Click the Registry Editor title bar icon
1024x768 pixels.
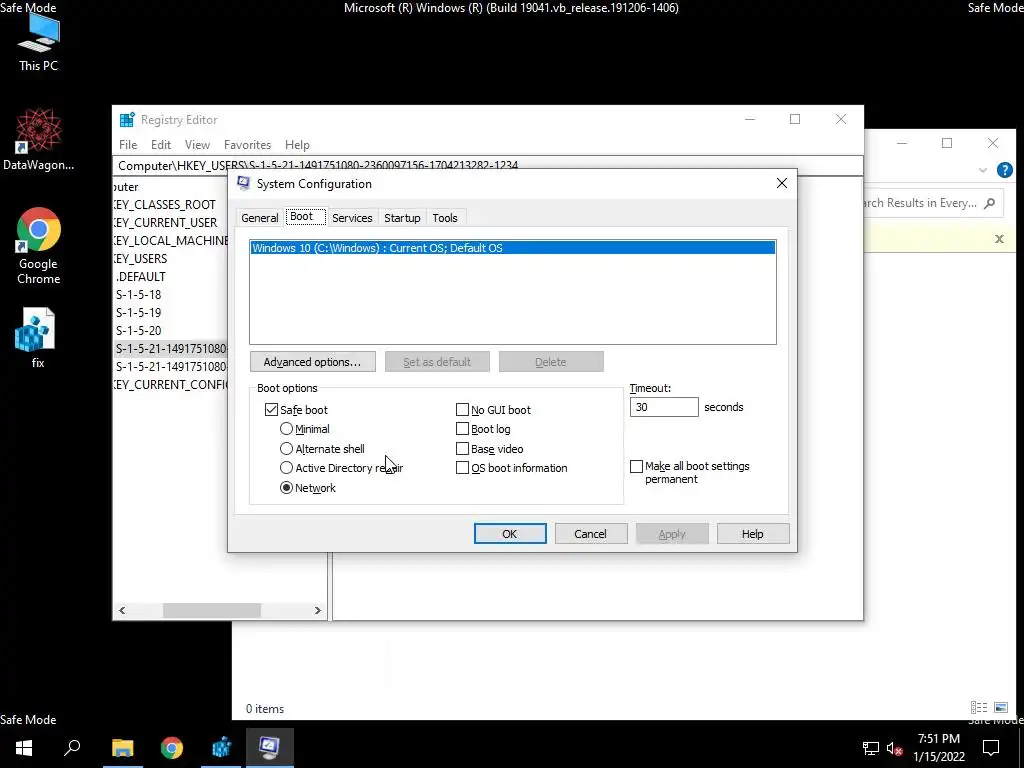click(x=127, y=120)
